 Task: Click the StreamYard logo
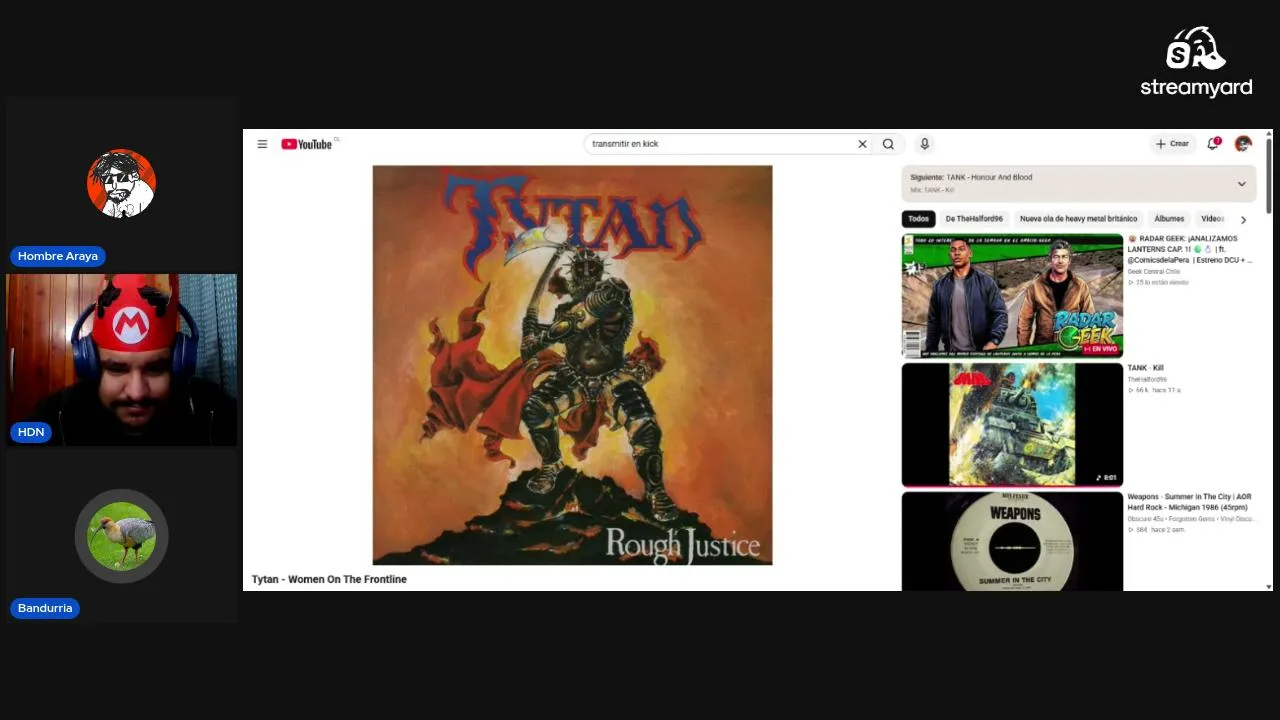pos(1196,62)
